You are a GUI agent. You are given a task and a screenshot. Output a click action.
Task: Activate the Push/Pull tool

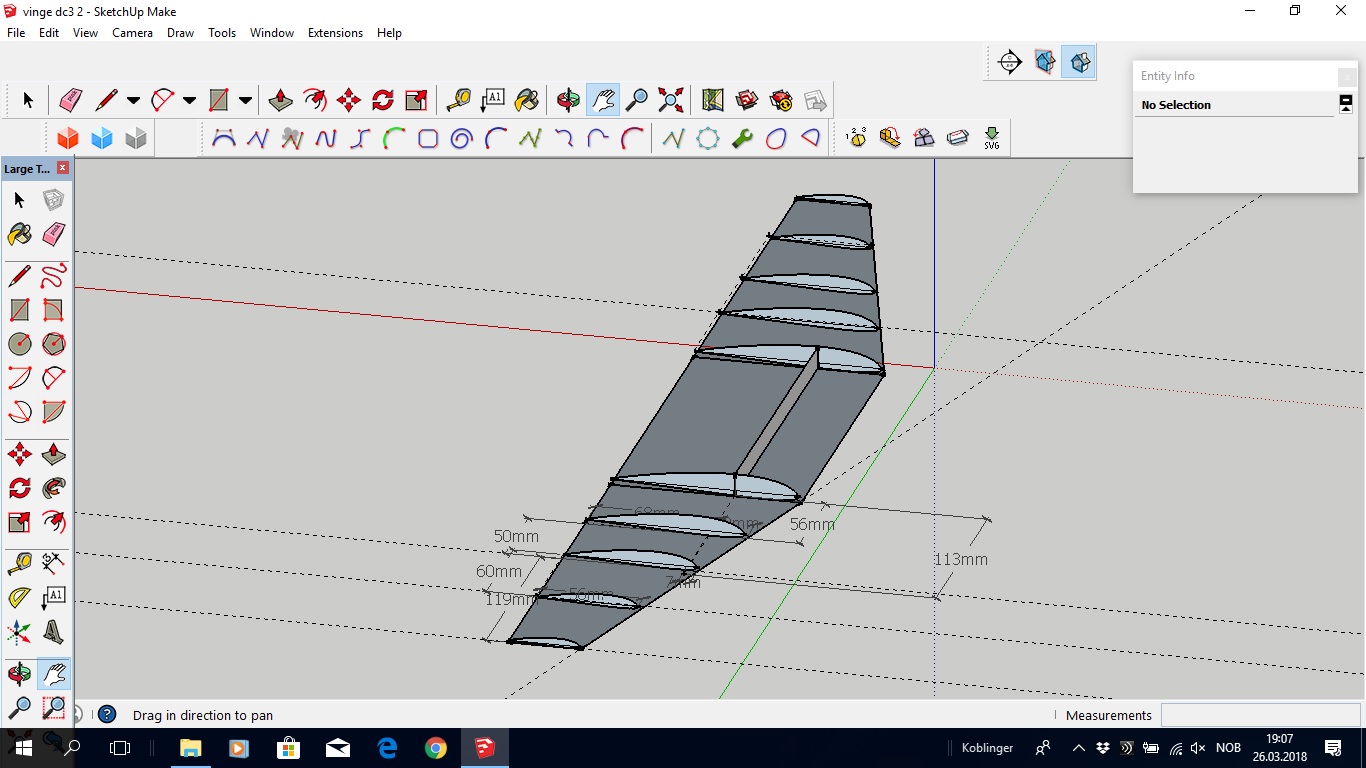(281, 100)
